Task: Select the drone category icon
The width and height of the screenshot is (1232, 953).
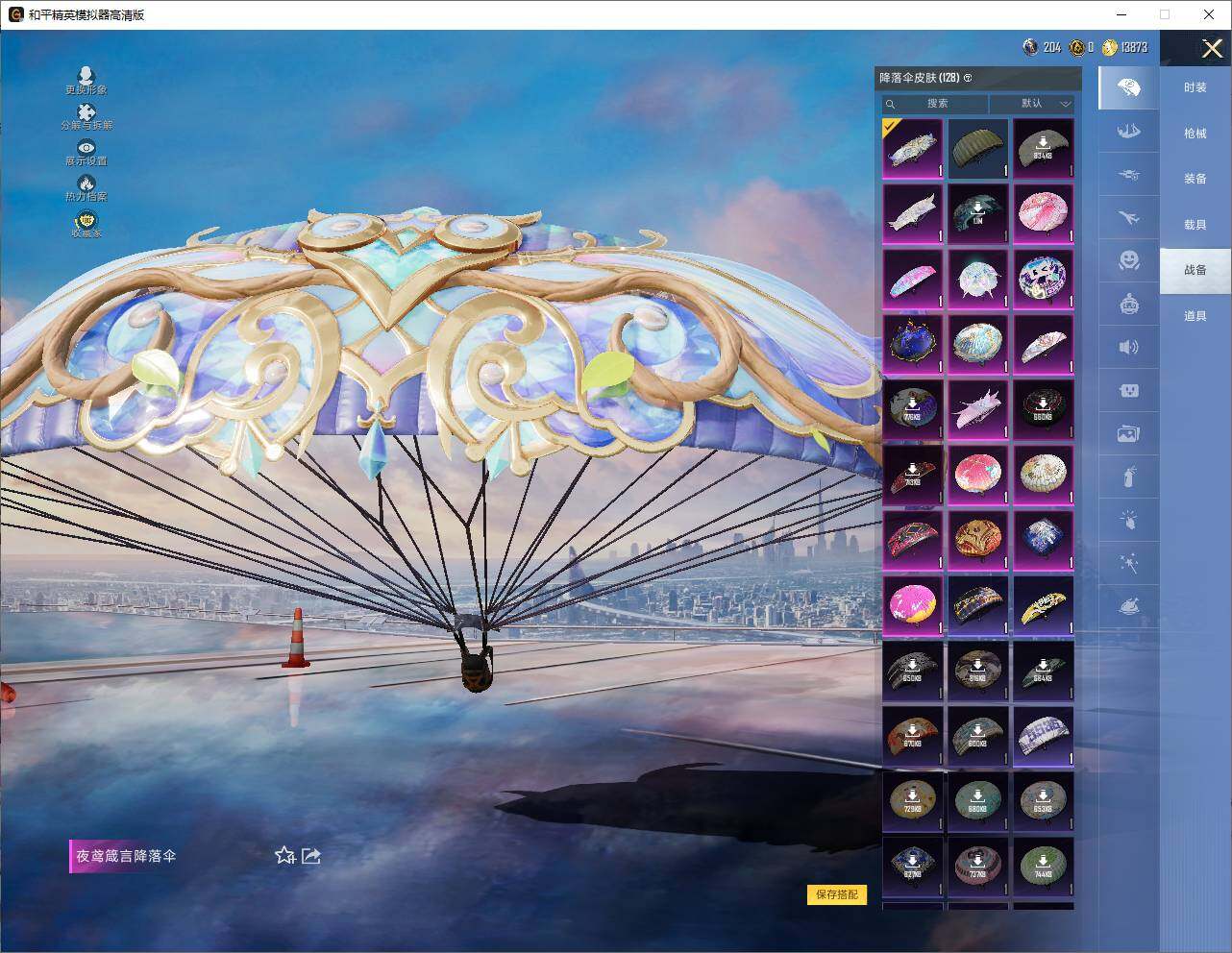Action: point(1129,175)
